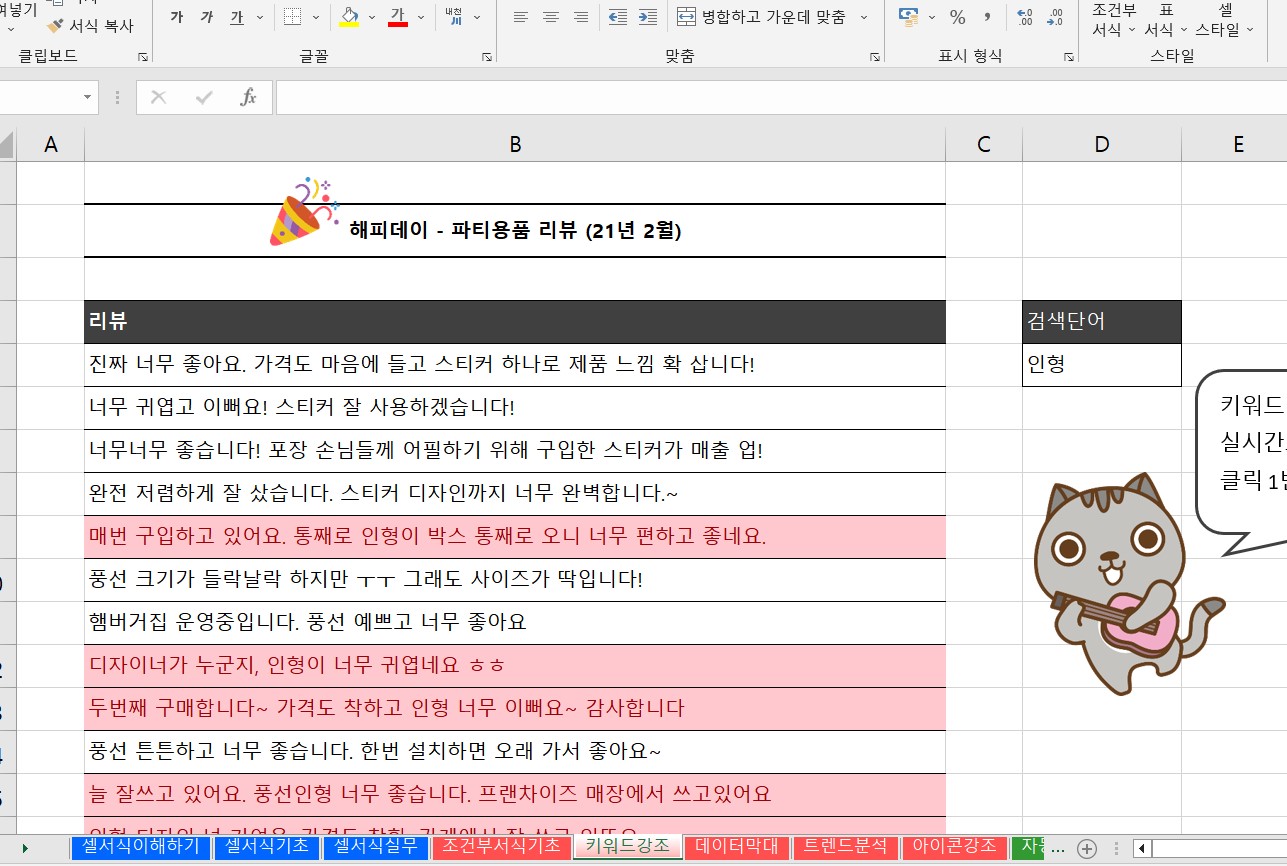Align text to the right
The width and height of the screenshot is (1287, 866).
click(580, 18)
